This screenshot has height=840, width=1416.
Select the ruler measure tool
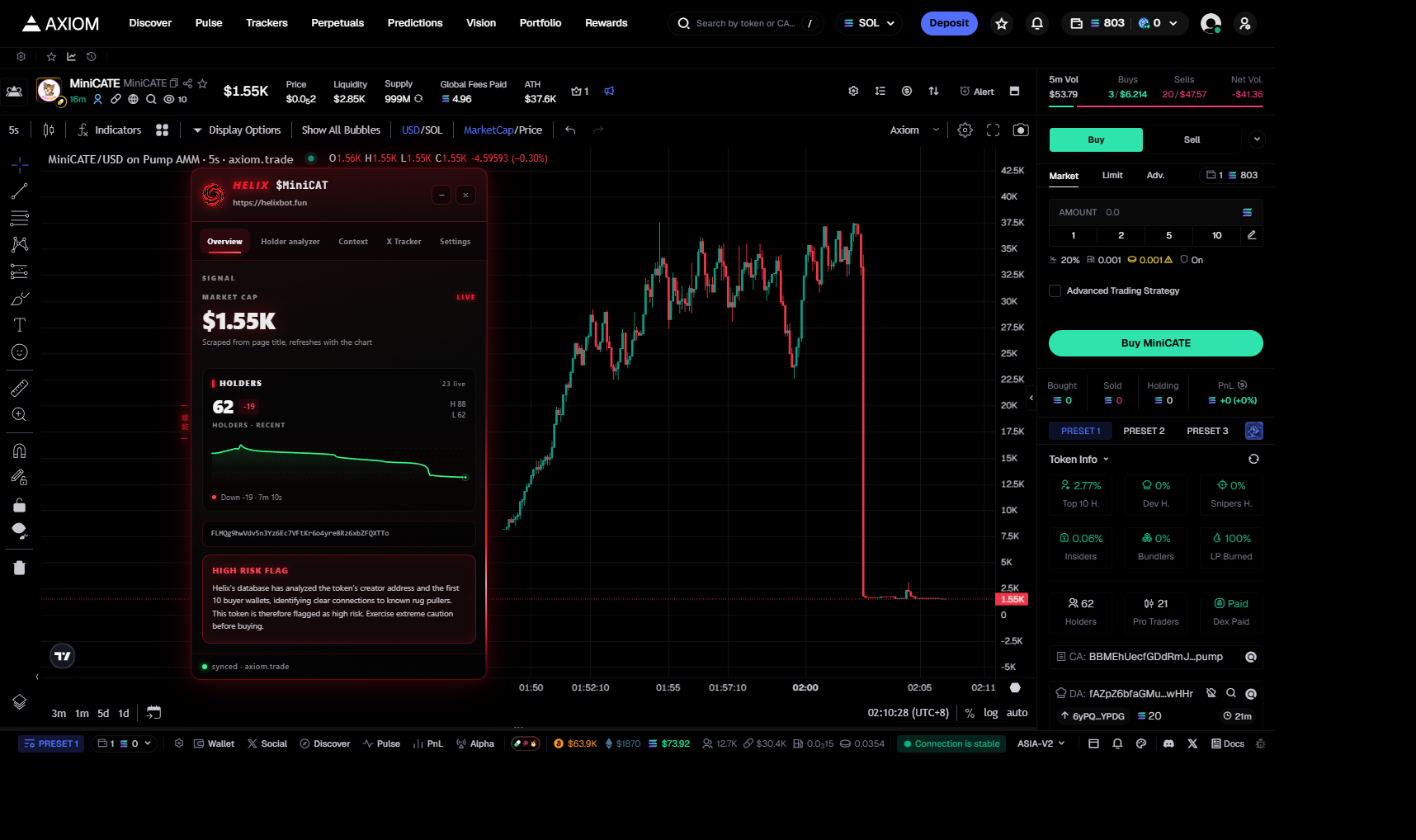pos(20,388)
